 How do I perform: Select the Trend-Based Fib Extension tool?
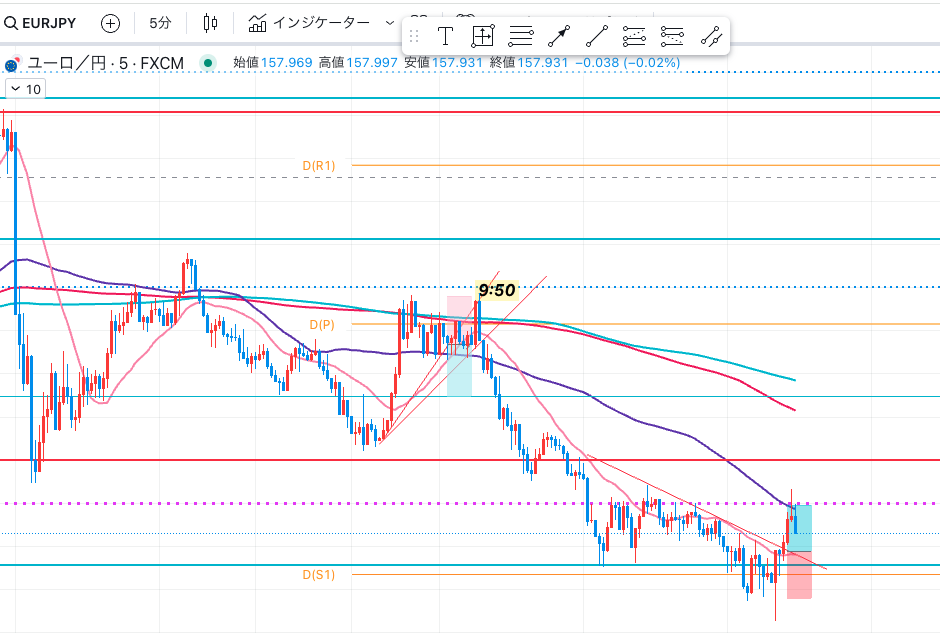[672, 37]
